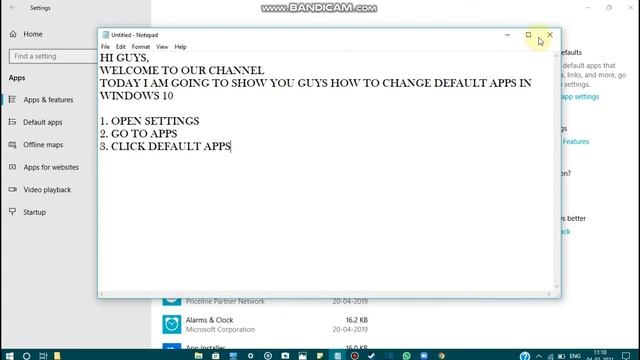Go back in the Settings window
The width and height of the screenshot is (640, 360).
12,8
